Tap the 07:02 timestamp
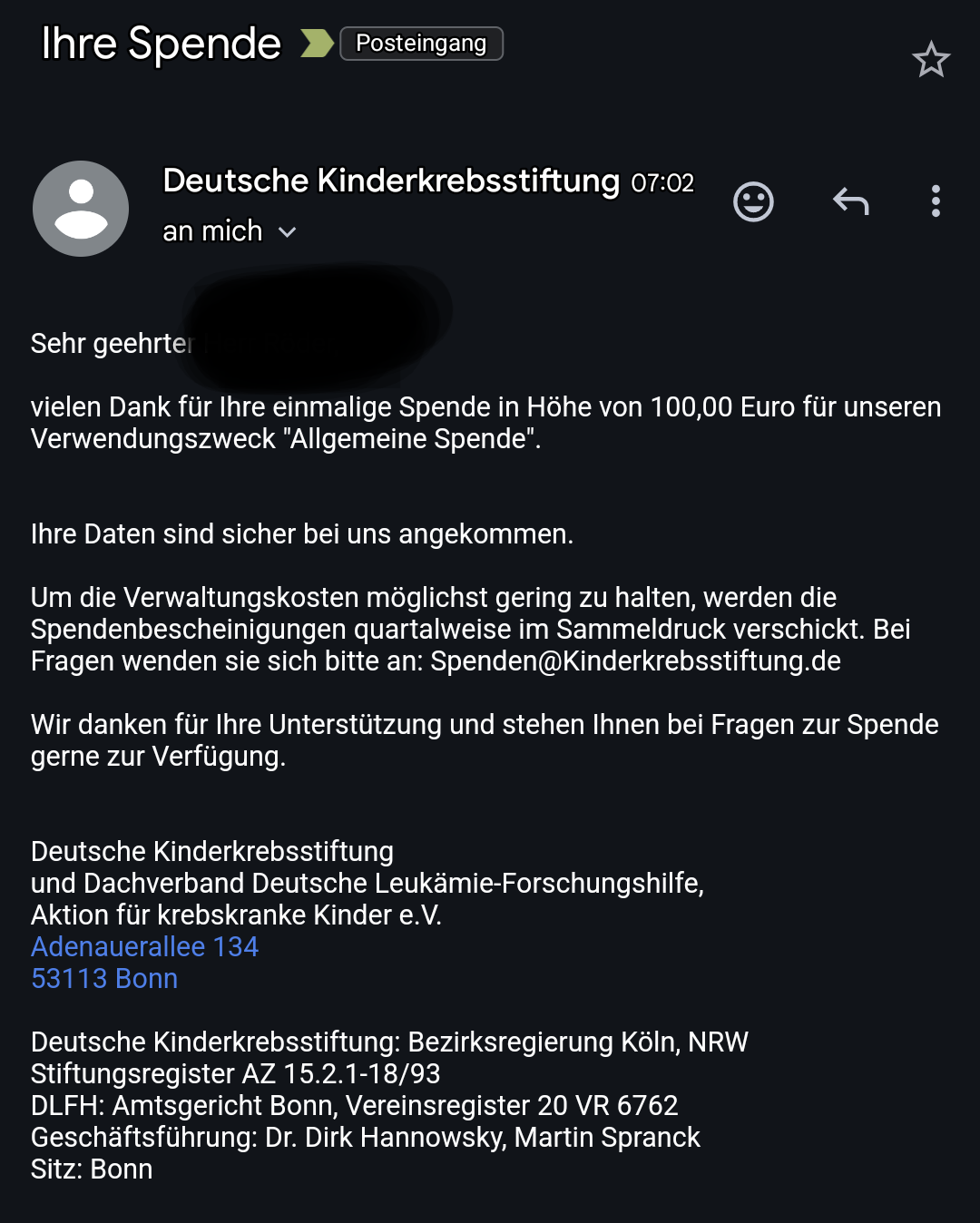 click(662, 183)
